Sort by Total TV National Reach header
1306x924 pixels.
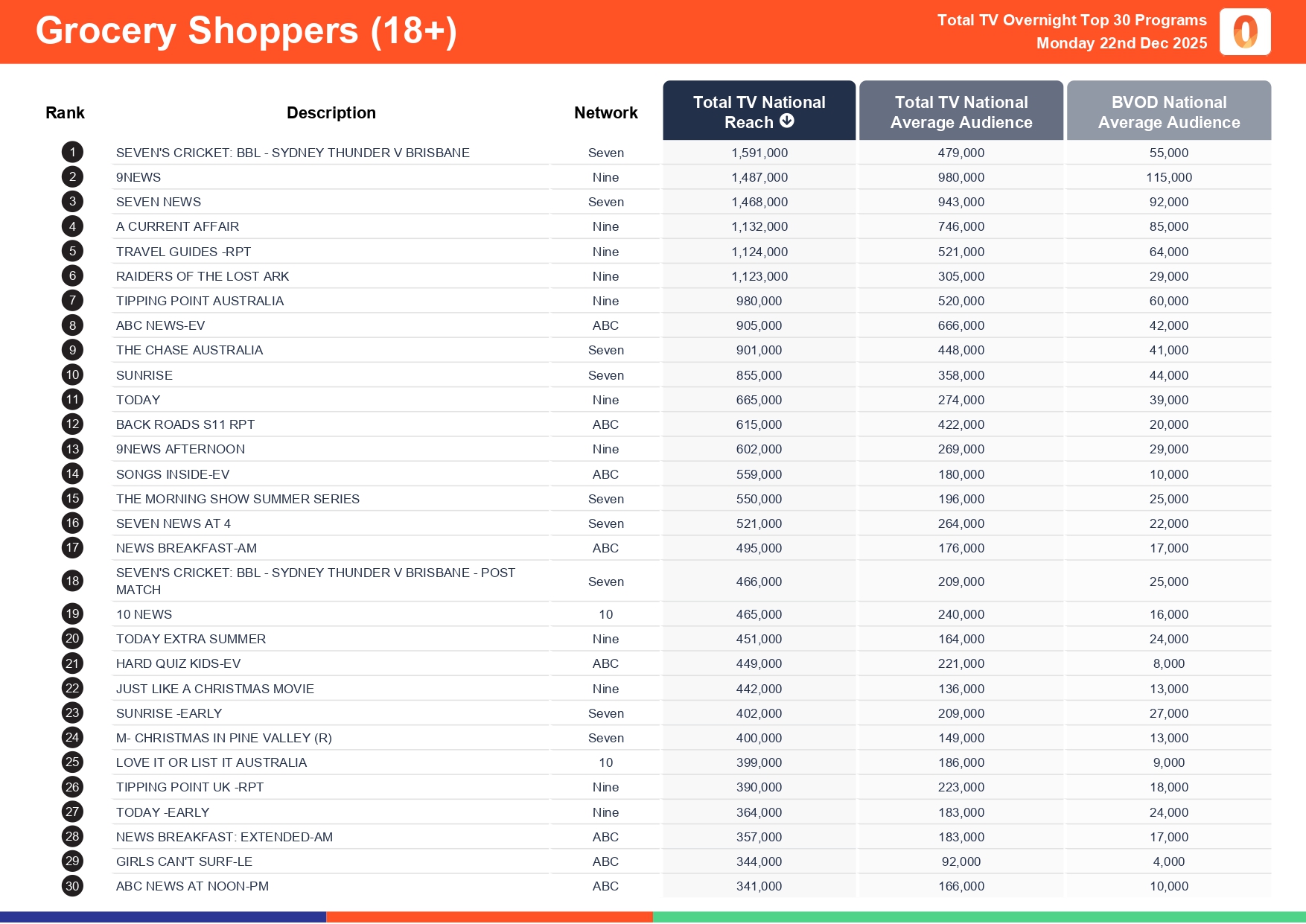[759, 111]
